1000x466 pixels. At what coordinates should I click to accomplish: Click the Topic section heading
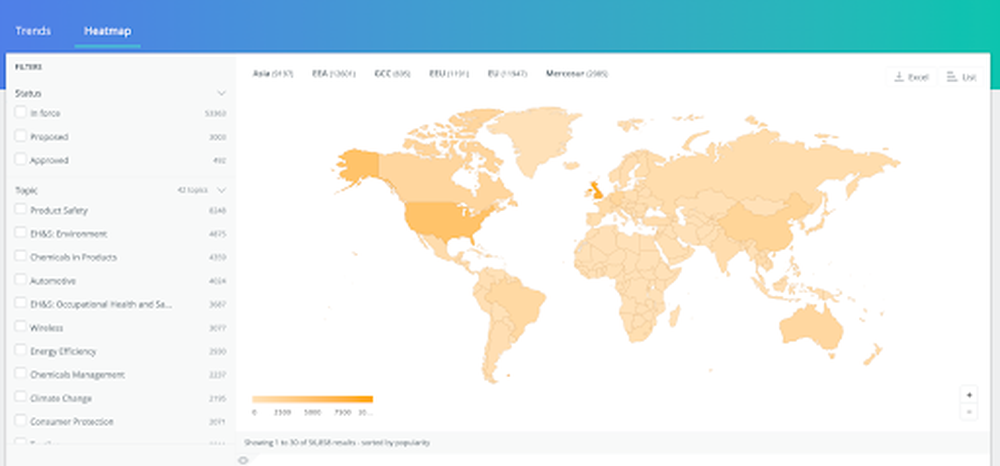(26, 190)
